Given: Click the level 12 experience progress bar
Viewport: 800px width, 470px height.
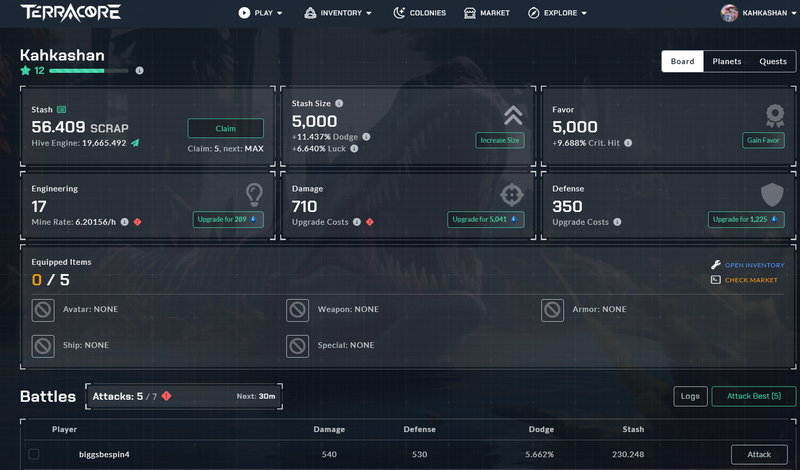Looking at the screenshot, I should coord(90,71).
